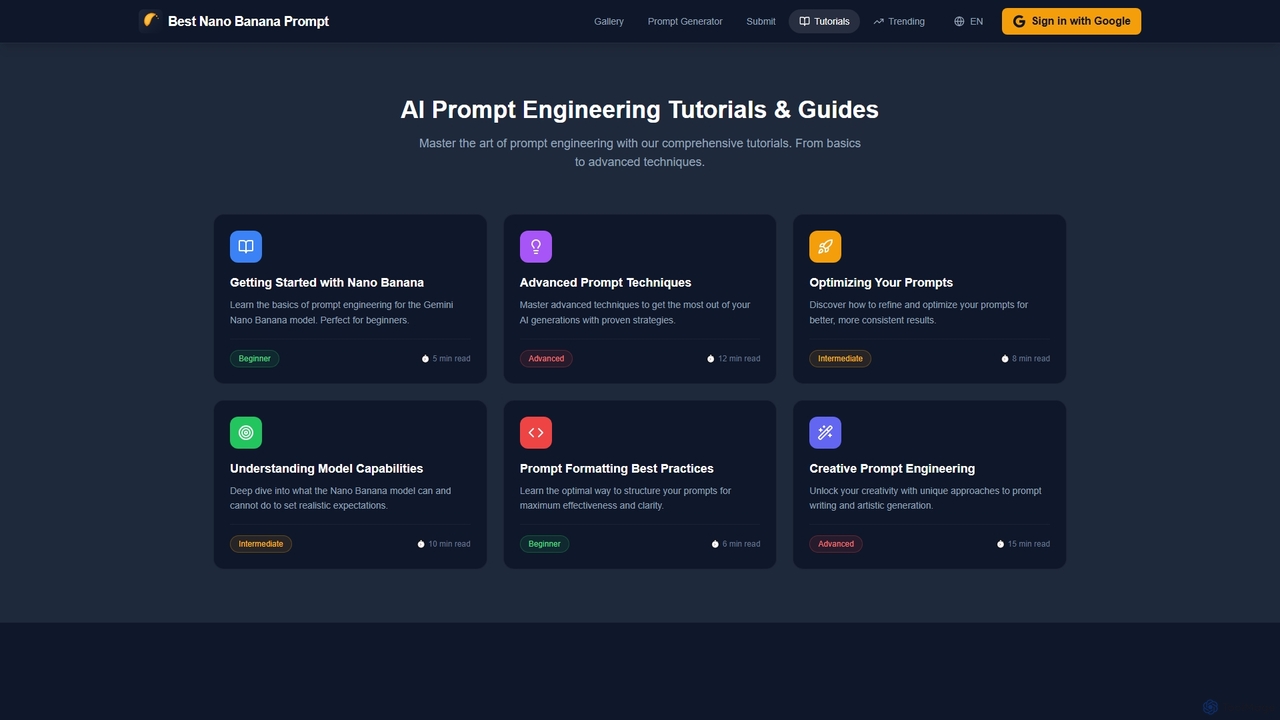The height and width of the screenshot is (720, 1280).
Task: Select the Tutorials nav tab
Action: pos(824,21)
